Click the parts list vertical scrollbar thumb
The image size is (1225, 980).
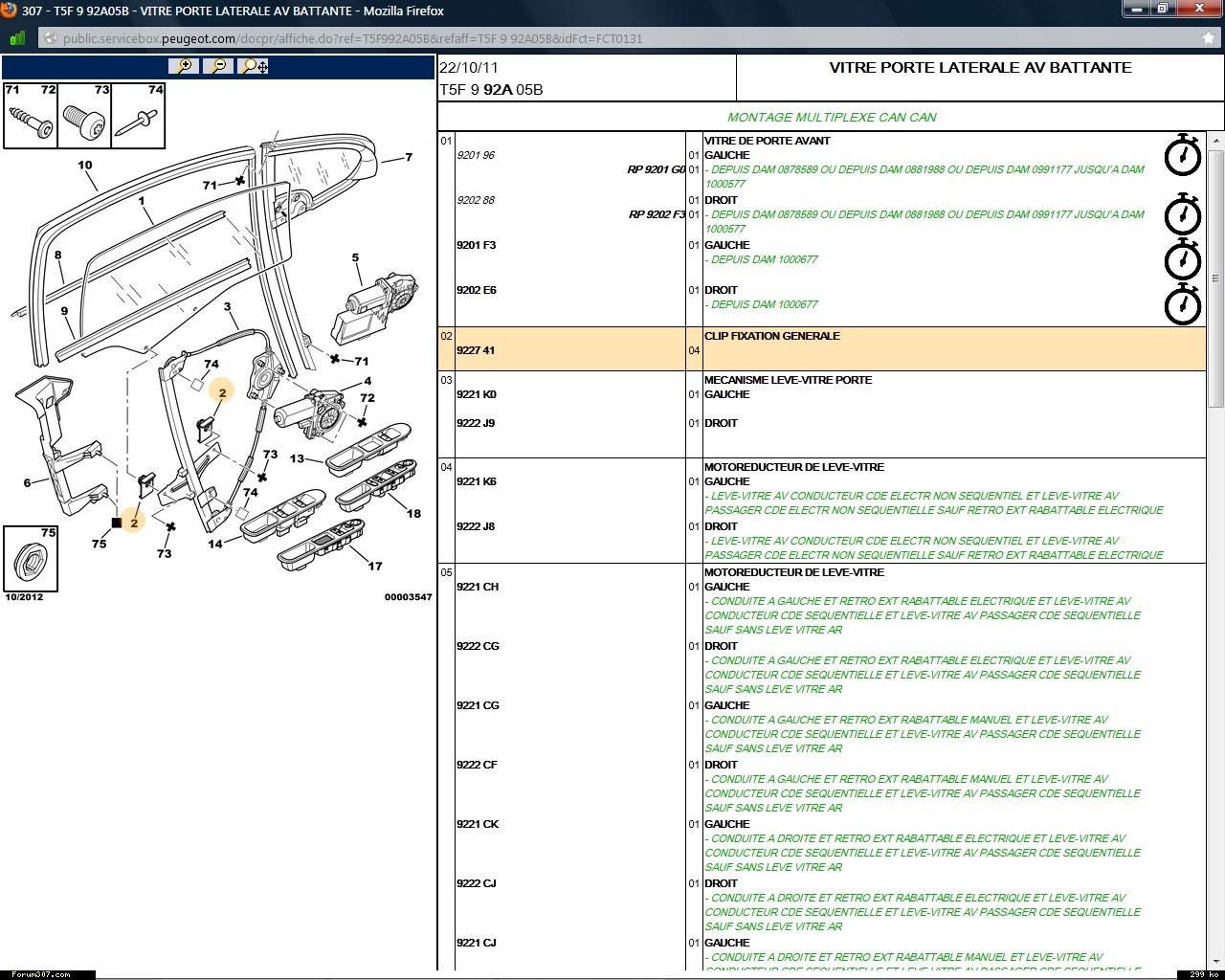pyautogui.click(x=1215, y=278)
